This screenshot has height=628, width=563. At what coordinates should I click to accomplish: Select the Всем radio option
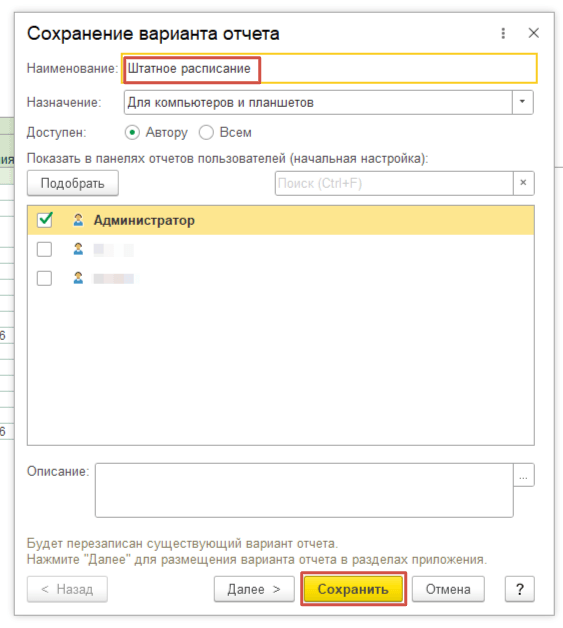[x=206, y=133]
